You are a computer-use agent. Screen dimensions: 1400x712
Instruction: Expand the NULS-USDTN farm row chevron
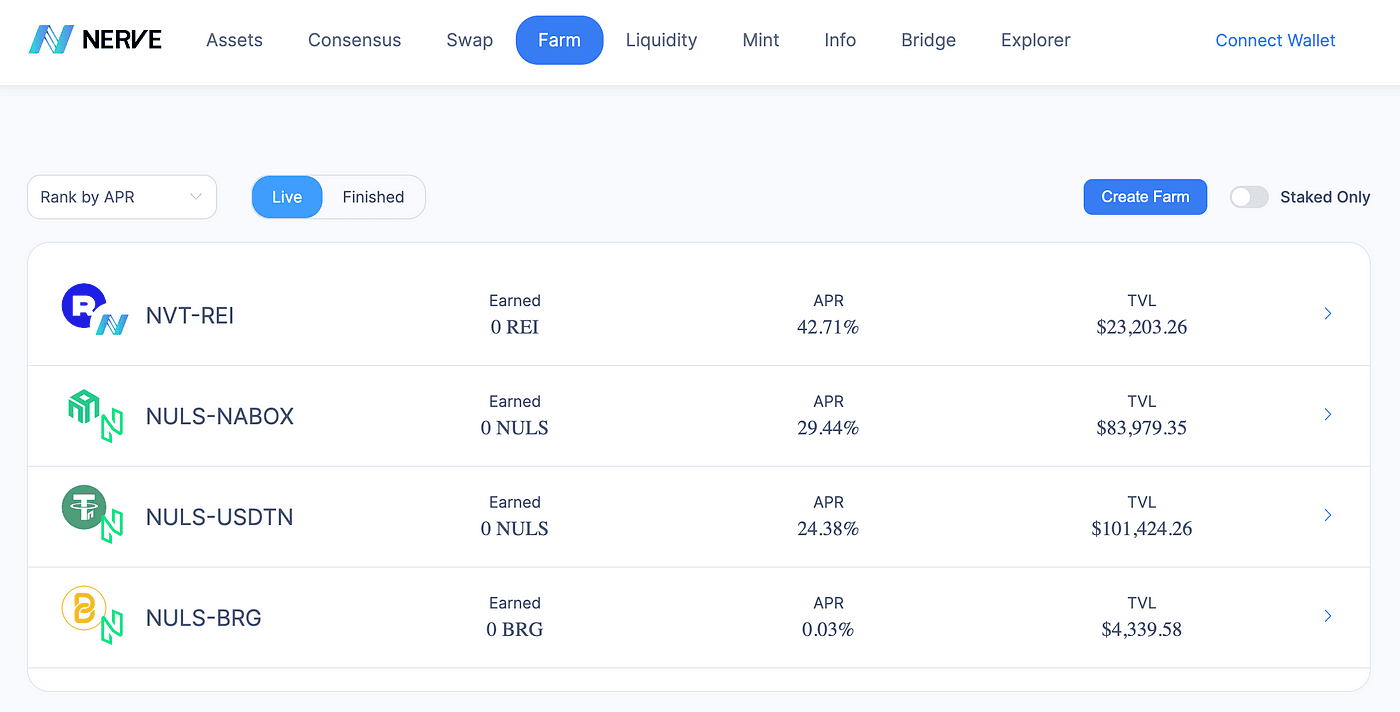1327,516
